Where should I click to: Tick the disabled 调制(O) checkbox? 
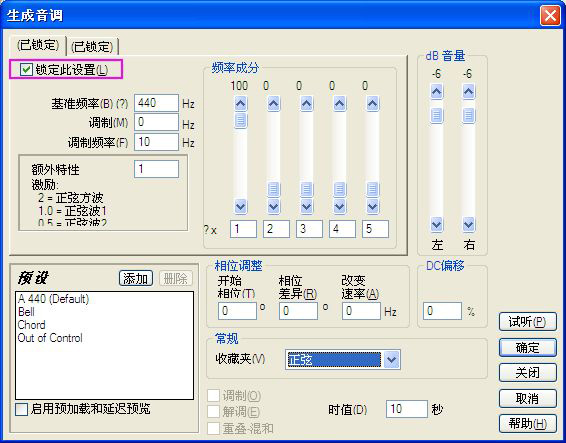point(213,395)
